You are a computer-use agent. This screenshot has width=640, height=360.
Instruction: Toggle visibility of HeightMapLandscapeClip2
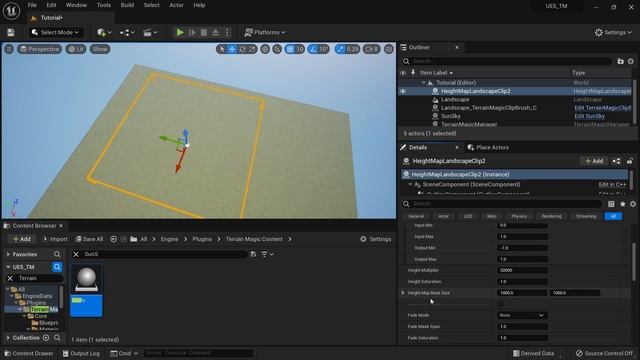(403, 91)
